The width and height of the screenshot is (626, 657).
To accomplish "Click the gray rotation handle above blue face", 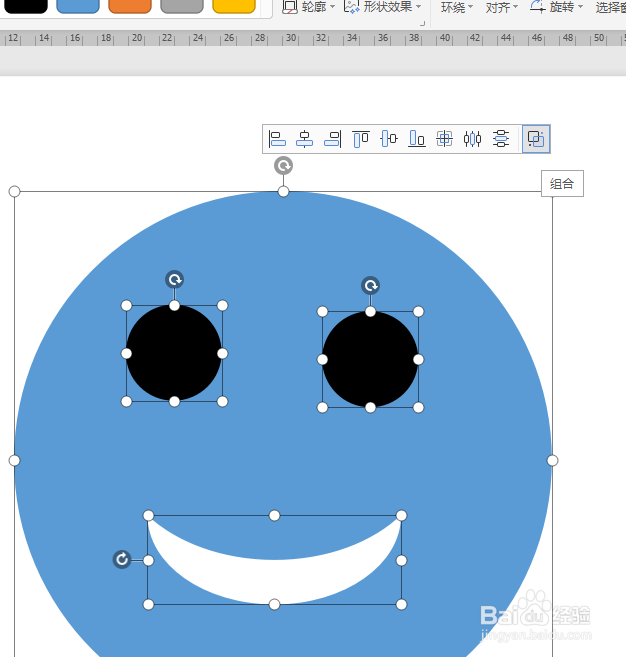I will 284,166.
